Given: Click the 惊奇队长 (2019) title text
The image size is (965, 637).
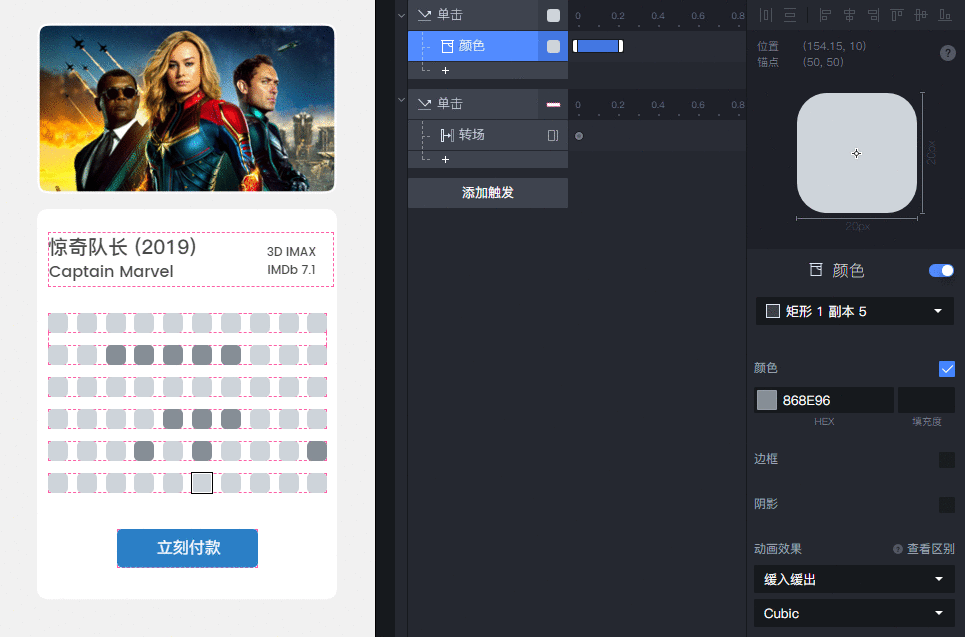Looking at the screenshot, I should tap(122, 247).
